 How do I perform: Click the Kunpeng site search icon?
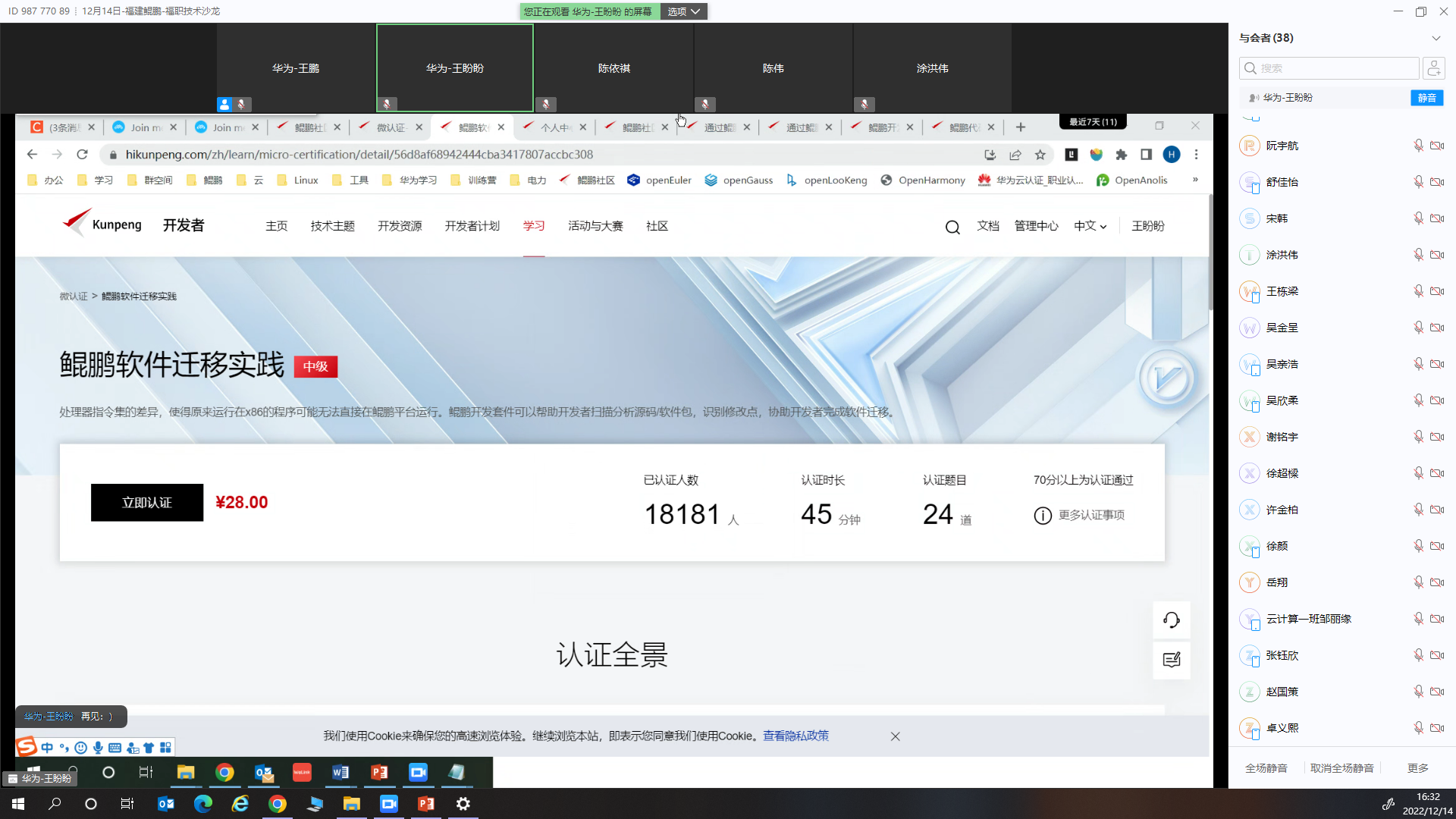click(x=952, y=227)
